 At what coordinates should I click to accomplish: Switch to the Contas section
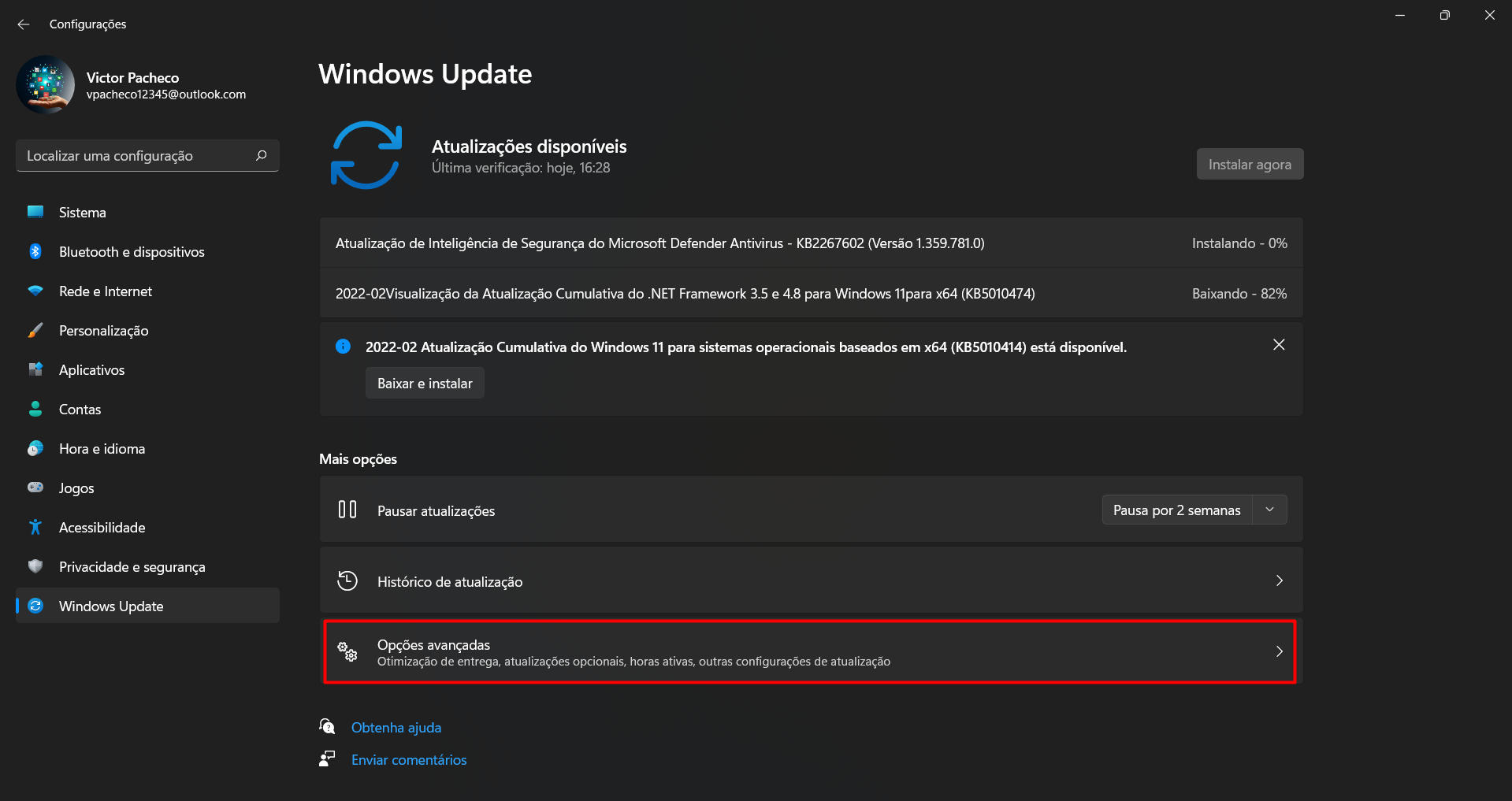pos(147,410)
